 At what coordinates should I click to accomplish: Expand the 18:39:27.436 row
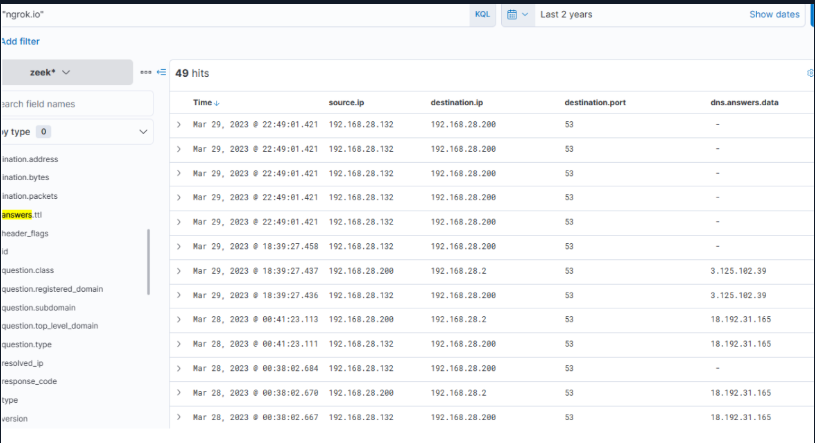tap(179, 295)
